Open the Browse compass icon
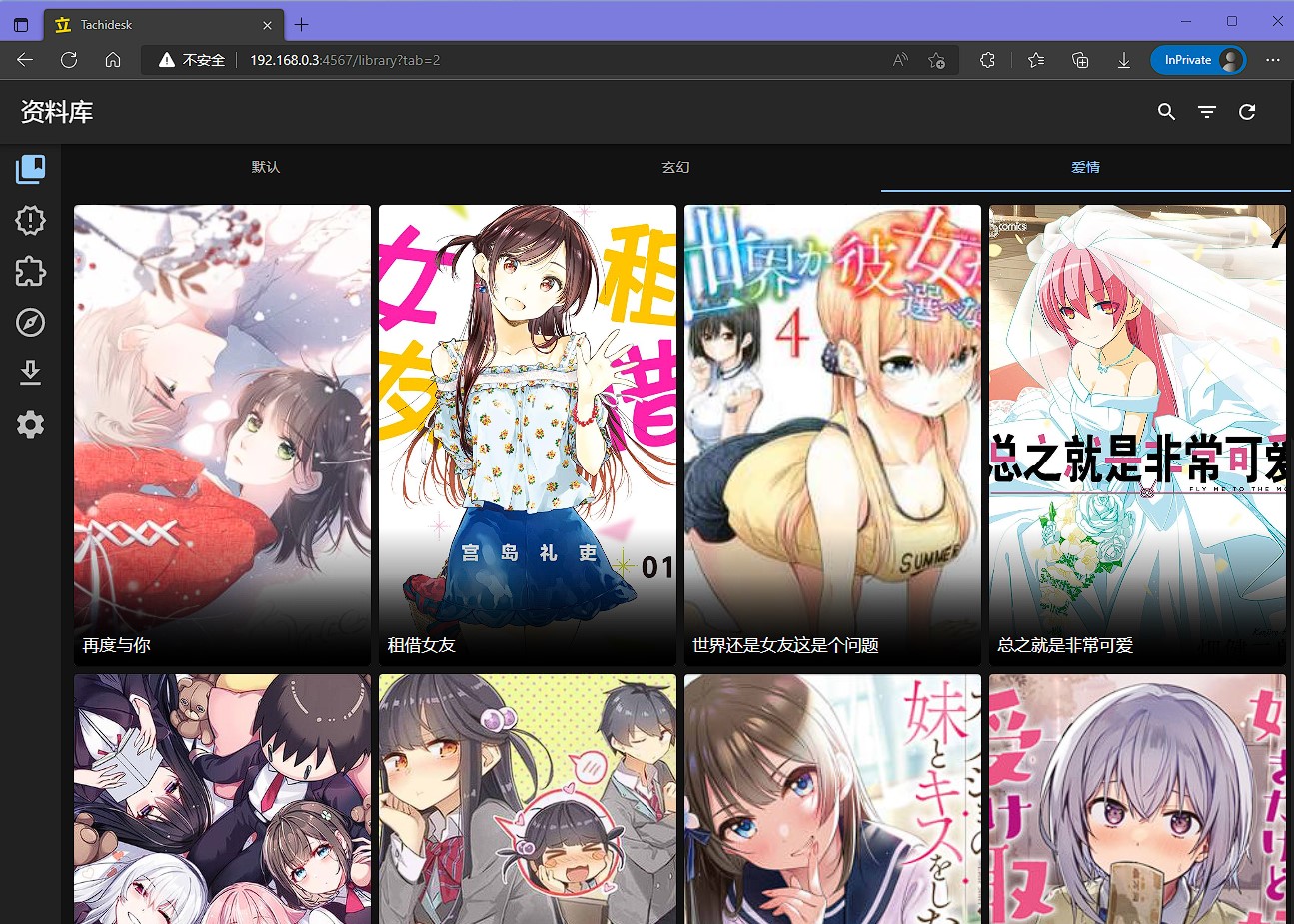1294x924 pixels. coord(31,322)
